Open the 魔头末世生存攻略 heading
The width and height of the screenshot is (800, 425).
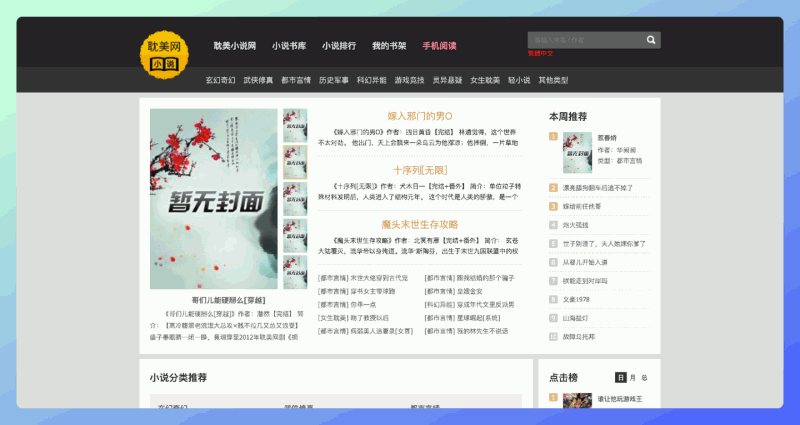tap(420, 224)
